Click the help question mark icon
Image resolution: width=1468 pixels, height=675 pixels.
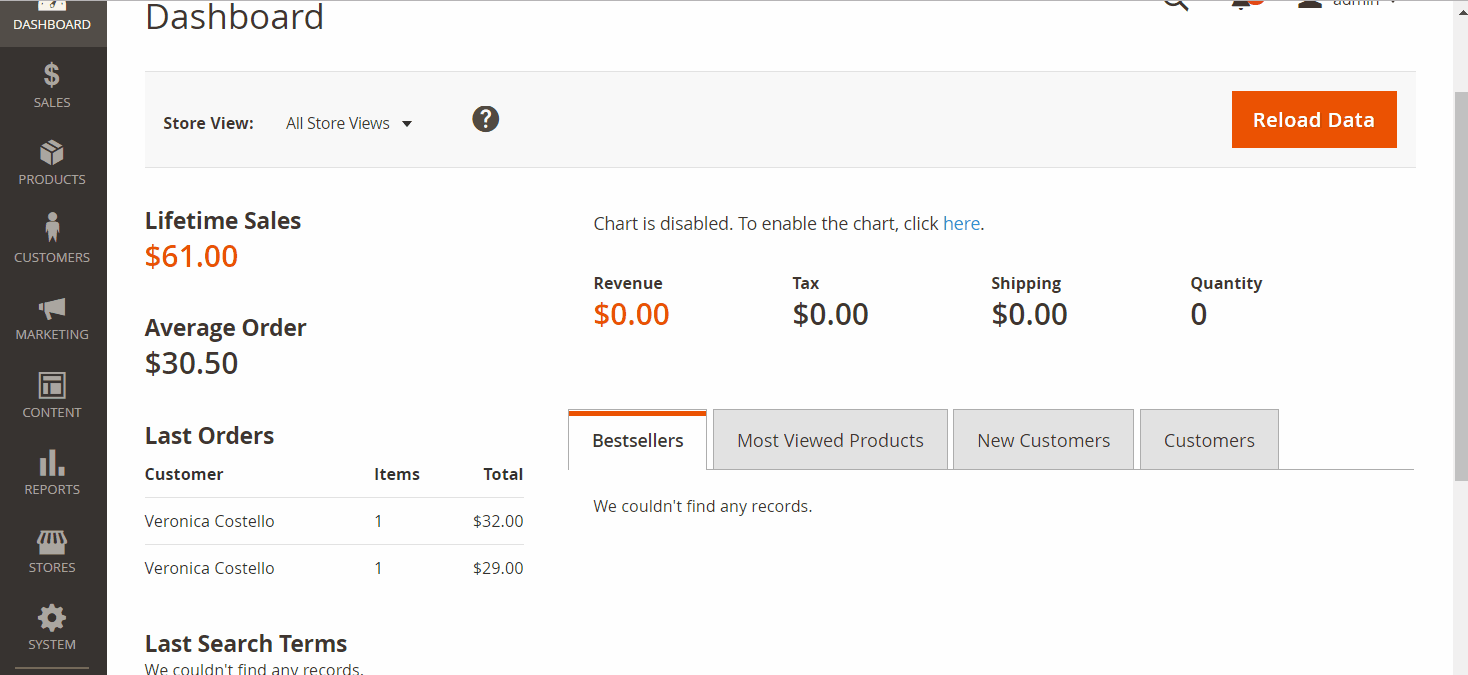coord(485,120)
